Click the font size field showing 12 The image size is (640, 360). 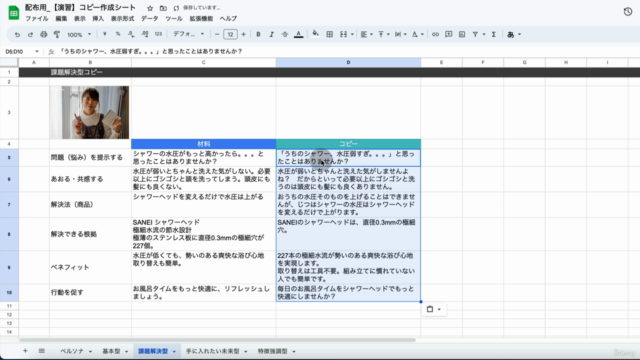230,34
